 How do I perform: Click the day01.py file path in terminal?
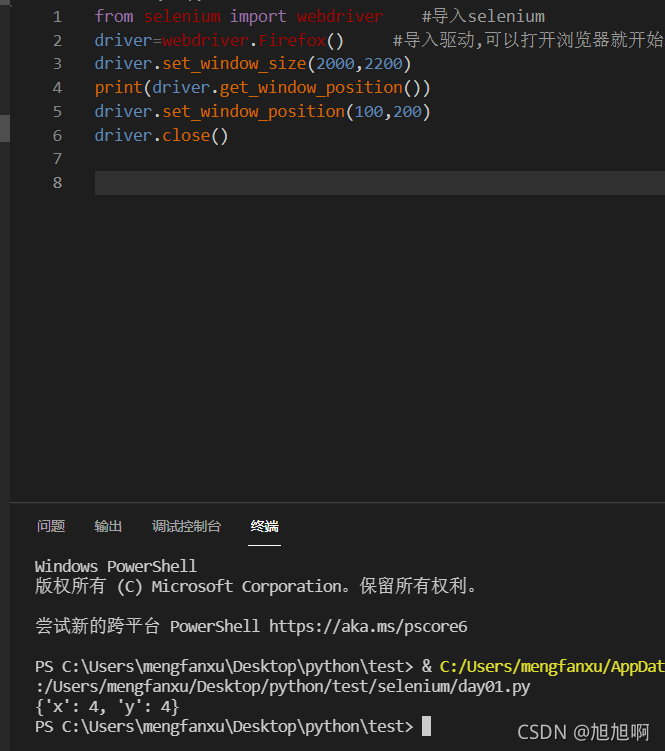coord(283,687)
